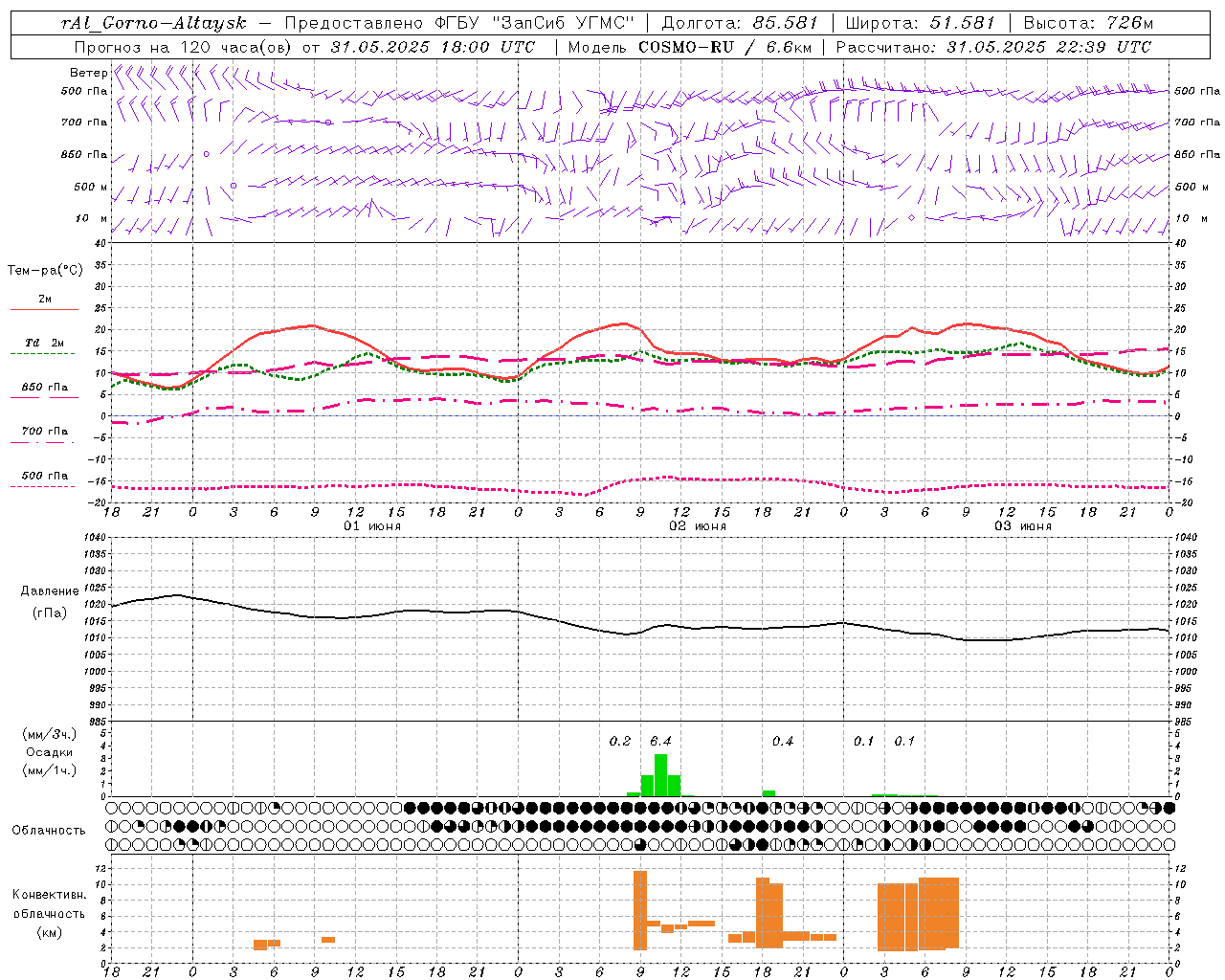This screenshot has height=980, width=1225.
Task: Click the Давление panel label
Action: click(x=50, y=591)
